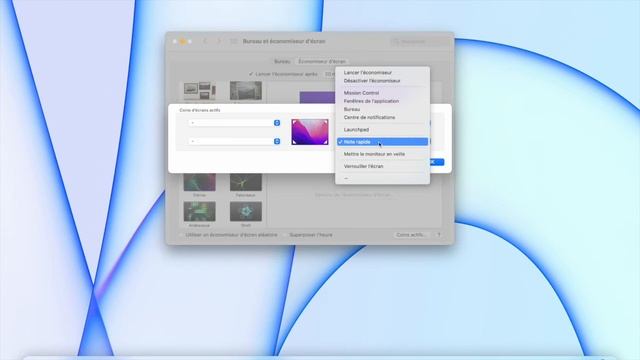Select "Verrouiller l'écran" menu entry
The height and width of the screenshot is (360, 640).
(x=382, y=167)
